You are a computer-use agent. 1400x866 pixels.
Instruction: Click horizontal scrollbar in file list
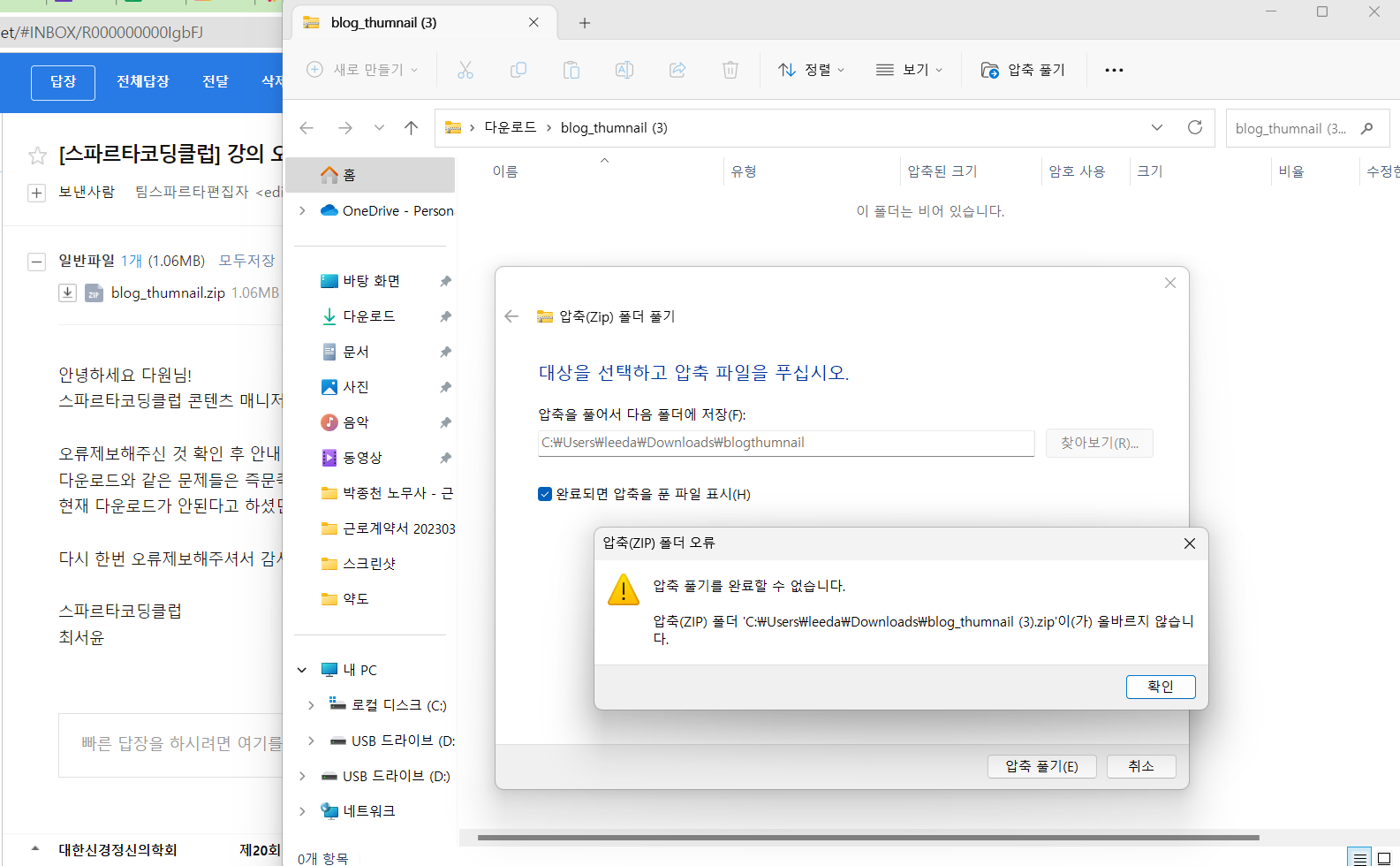[x=868, y=837]
